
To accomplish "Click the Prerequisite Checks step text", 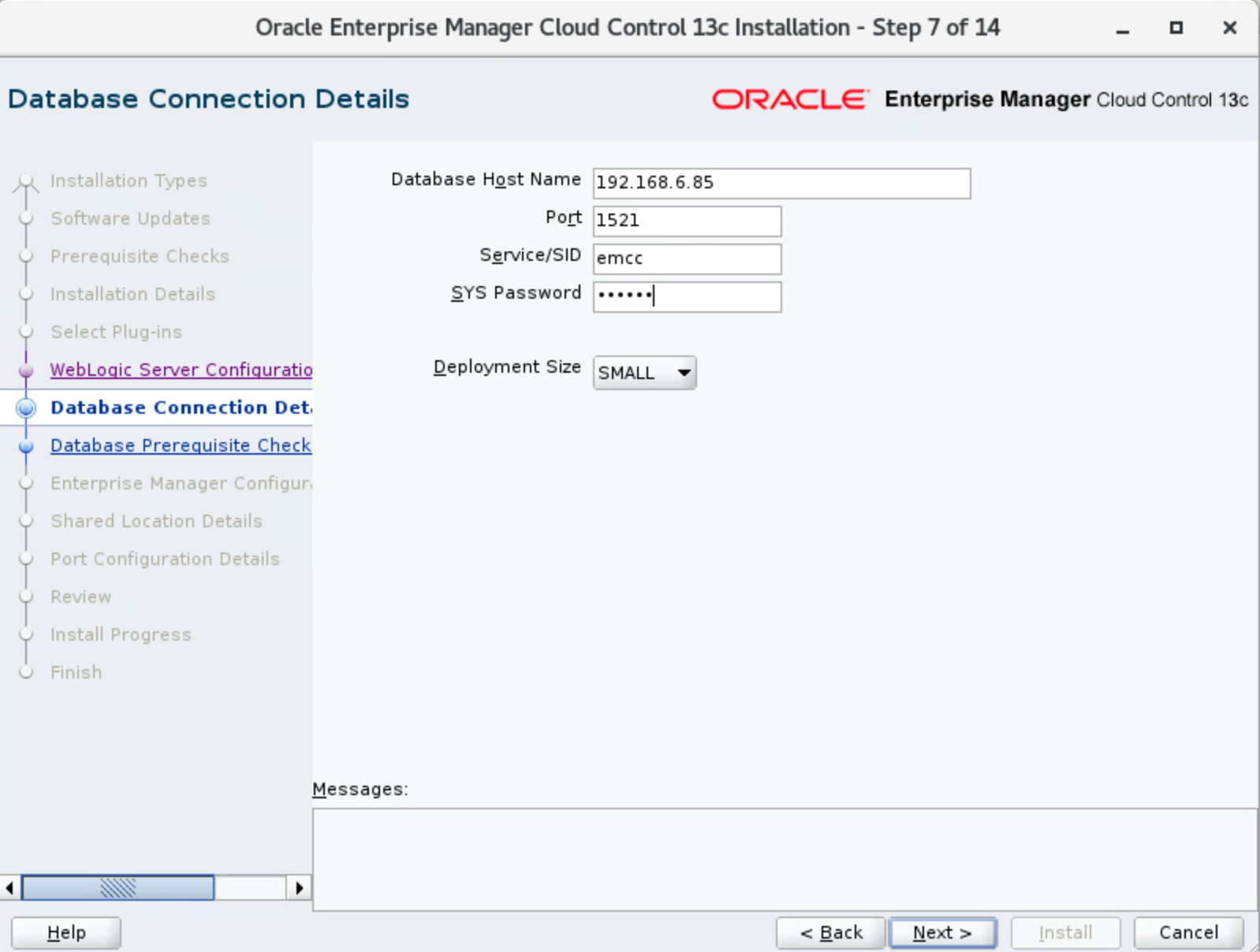I will (x=140, y=256).
